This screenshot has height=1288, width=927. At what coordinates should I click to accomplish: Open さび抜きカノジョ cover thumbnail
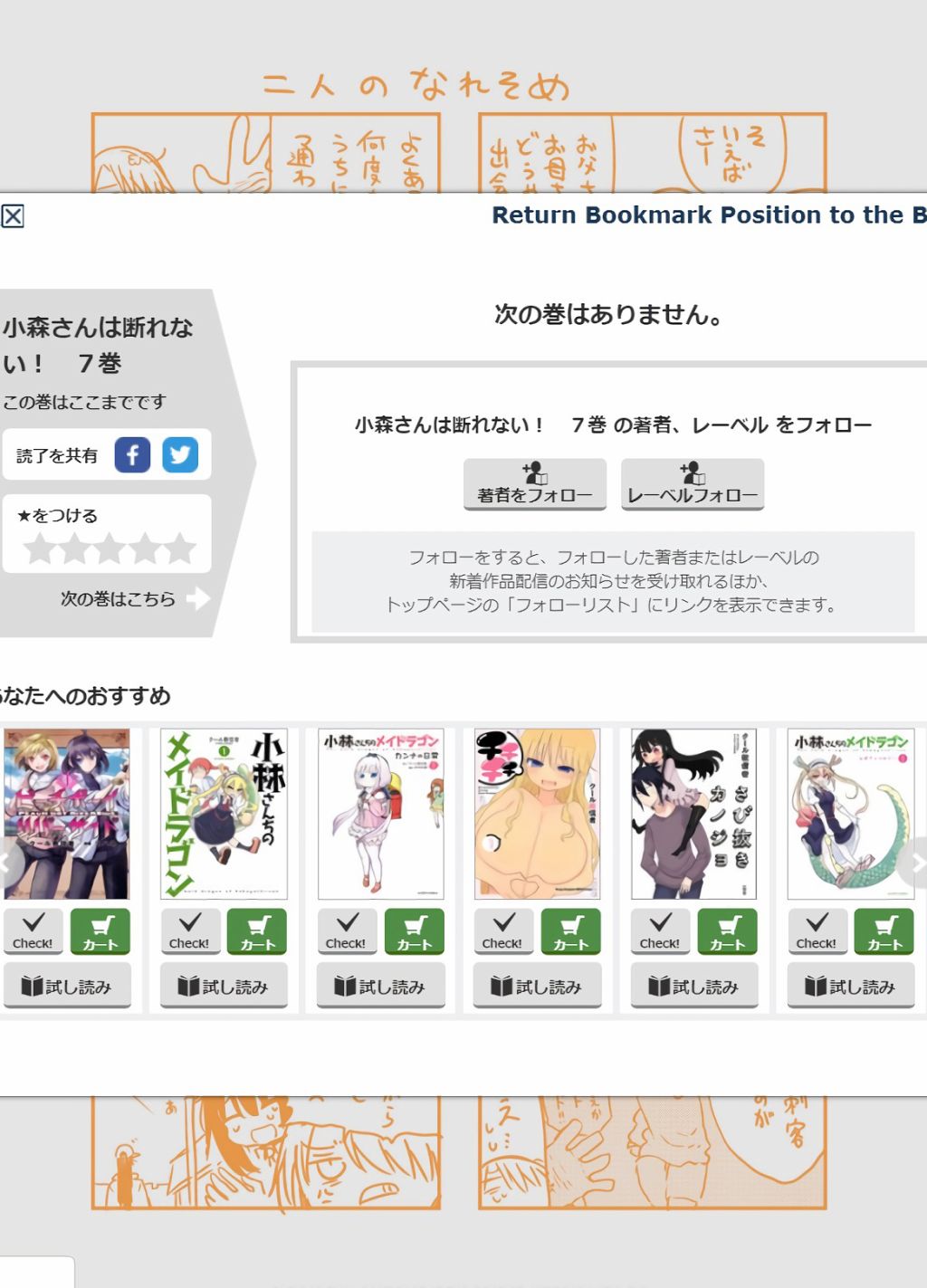click(x=693, y=814)
